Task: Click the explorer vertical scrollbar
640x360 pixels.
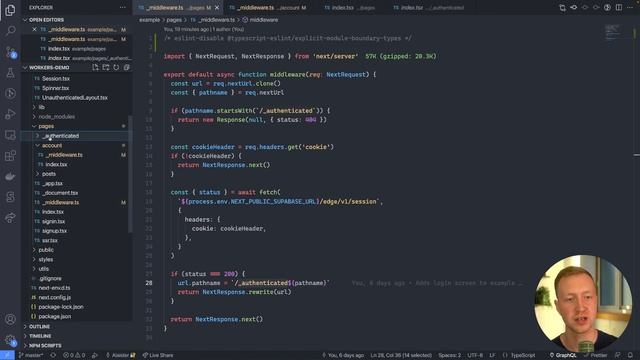Action: [x=130, y=174]
